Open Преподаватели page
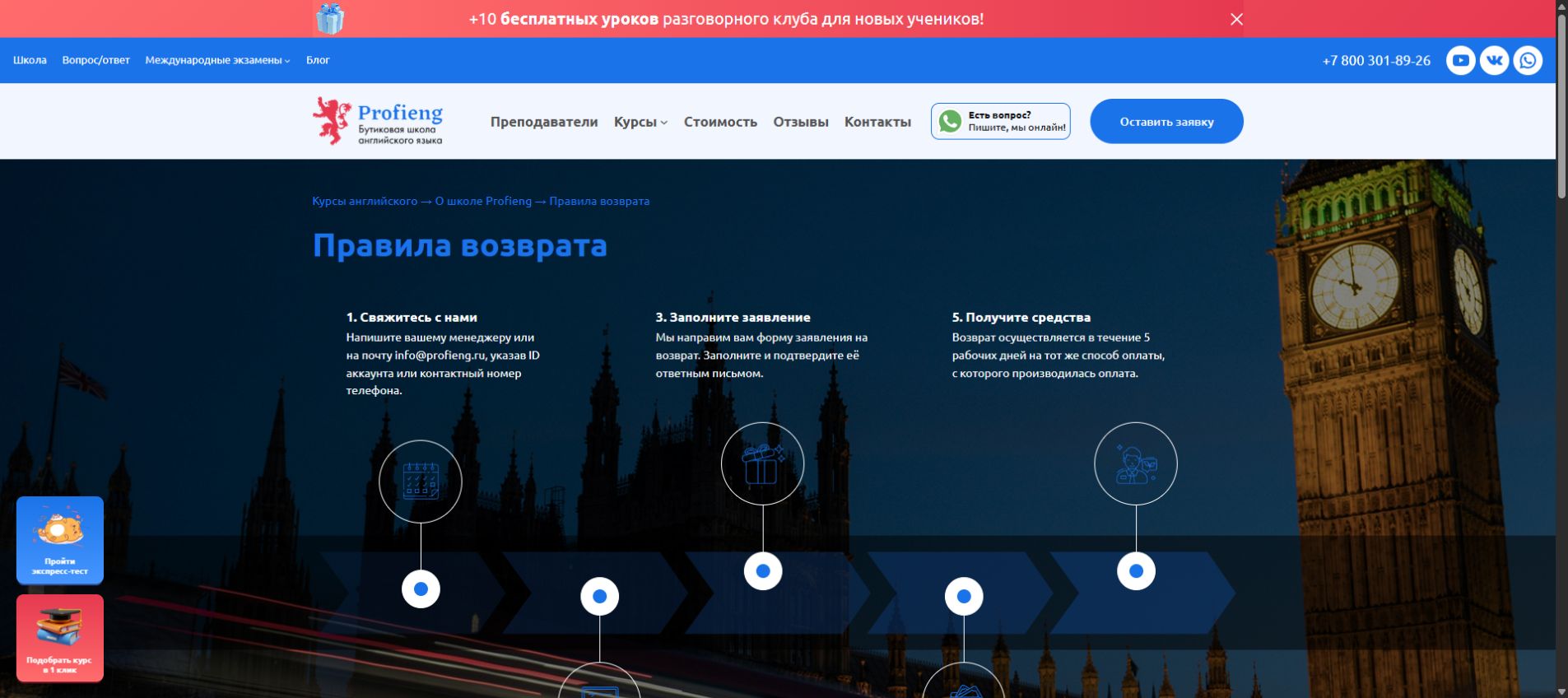The width and height of the screenshot is (1568, 698). pos(544,122)
